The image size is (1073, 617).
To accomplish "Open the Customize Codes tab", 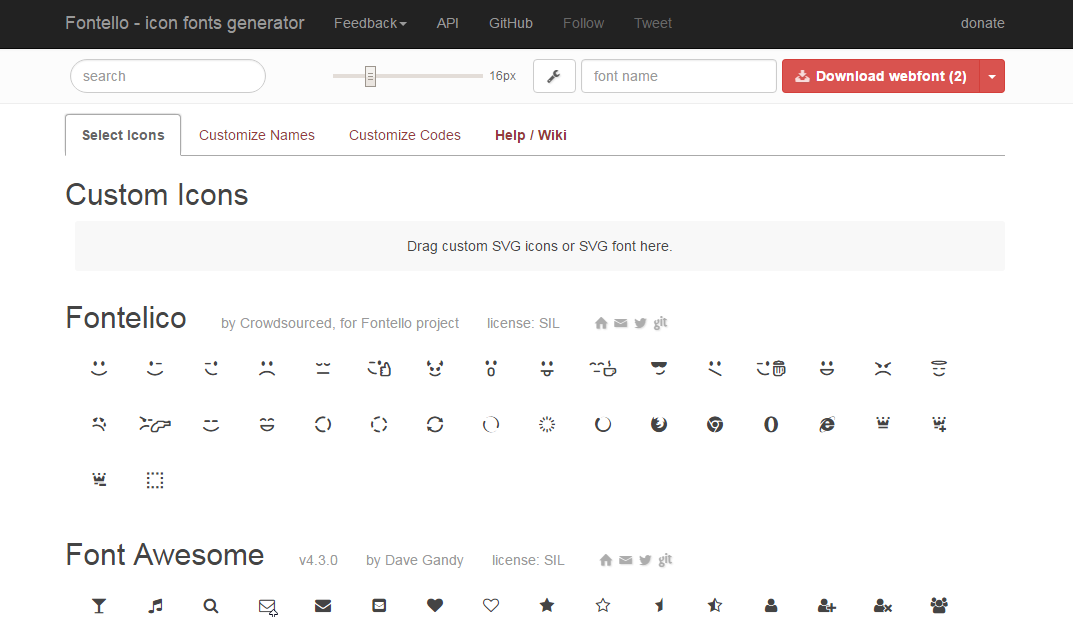I will 405,135.
